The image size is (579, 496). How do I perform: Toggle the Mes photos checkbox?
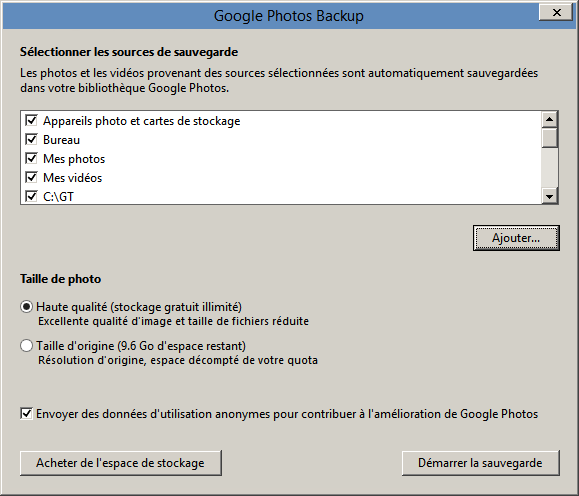(31, 158)
